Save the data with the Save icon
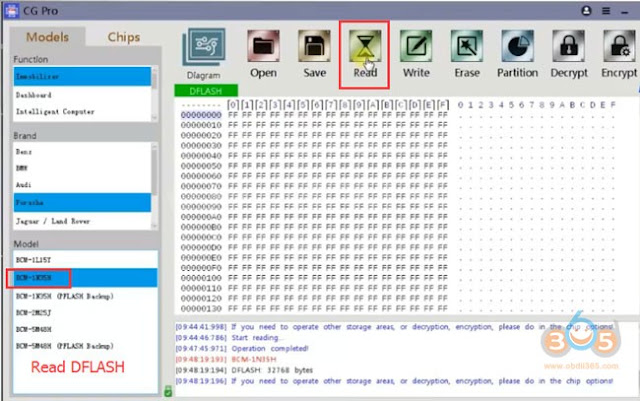Viewport: 640px width, 401px height. pos(314,46)
